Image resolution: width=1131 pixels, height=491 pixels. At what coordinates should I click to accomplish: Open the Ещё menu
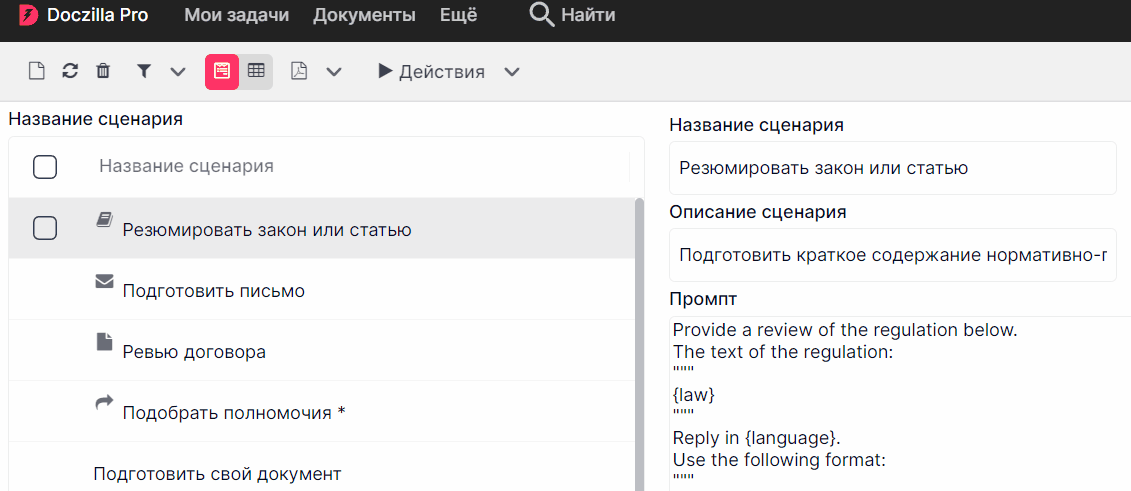(458, 15)
